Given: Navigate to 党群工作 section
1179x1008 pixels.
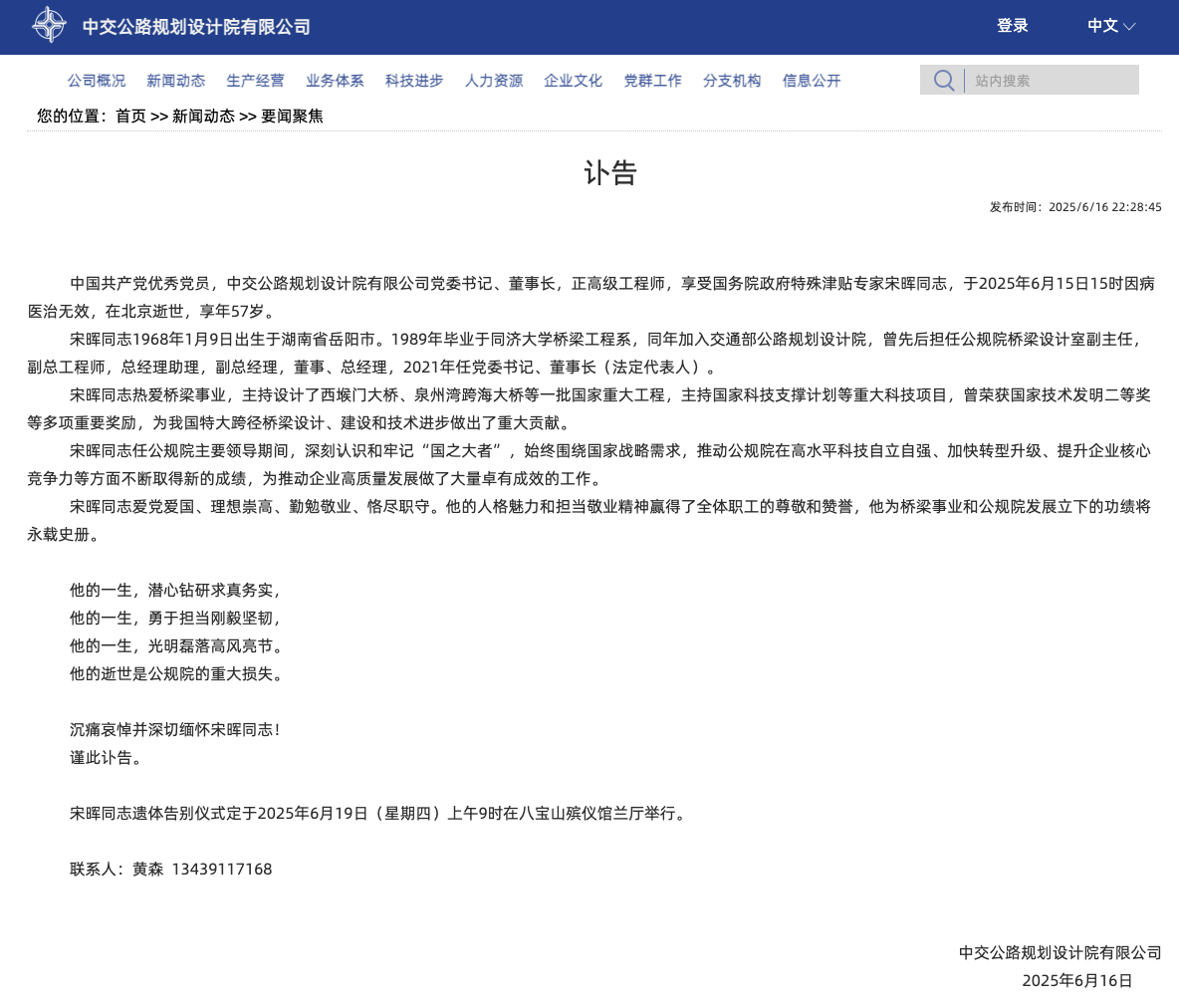Looking at the screenshot, I should point(652,81).
